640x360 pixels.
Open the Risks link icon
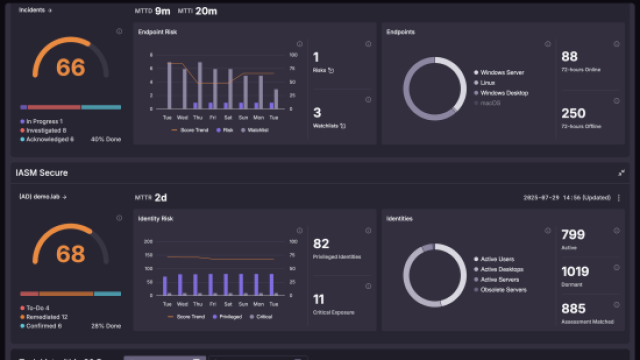coord(331,71)
